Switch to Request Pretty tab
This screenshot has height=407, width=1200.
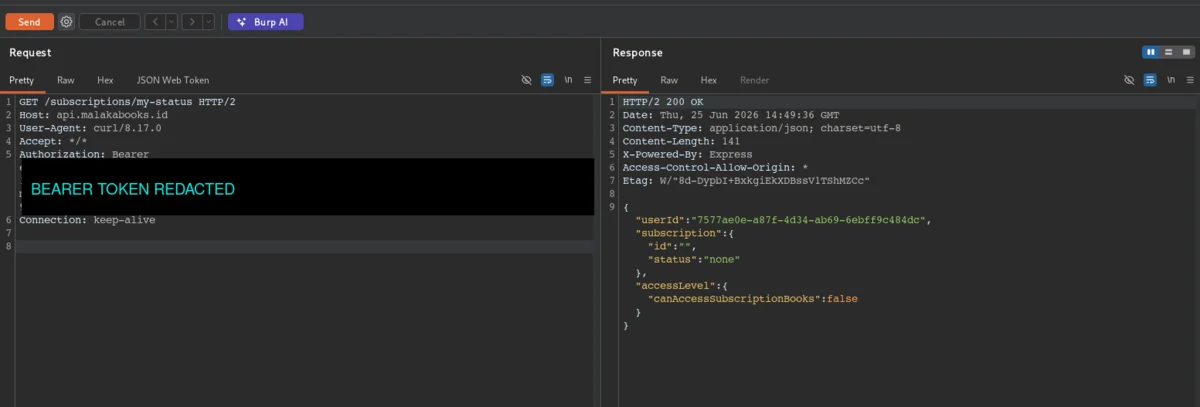pos(22,80)
